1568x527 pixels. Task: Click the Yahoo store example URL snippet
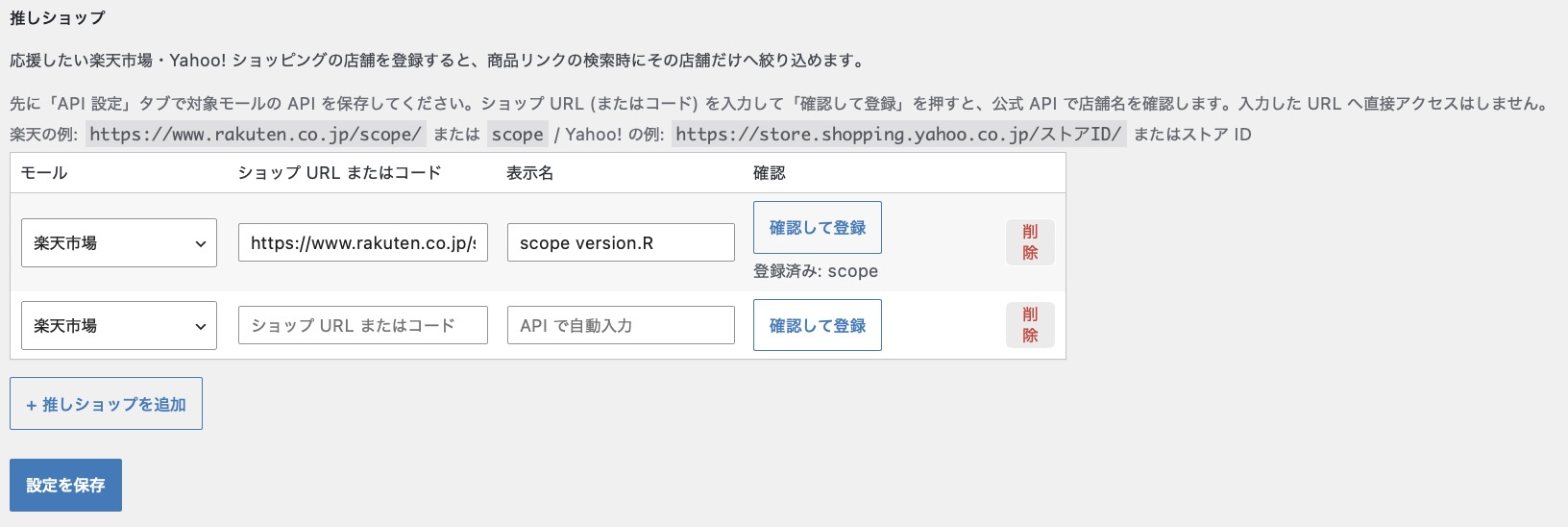tap(898, 134)
